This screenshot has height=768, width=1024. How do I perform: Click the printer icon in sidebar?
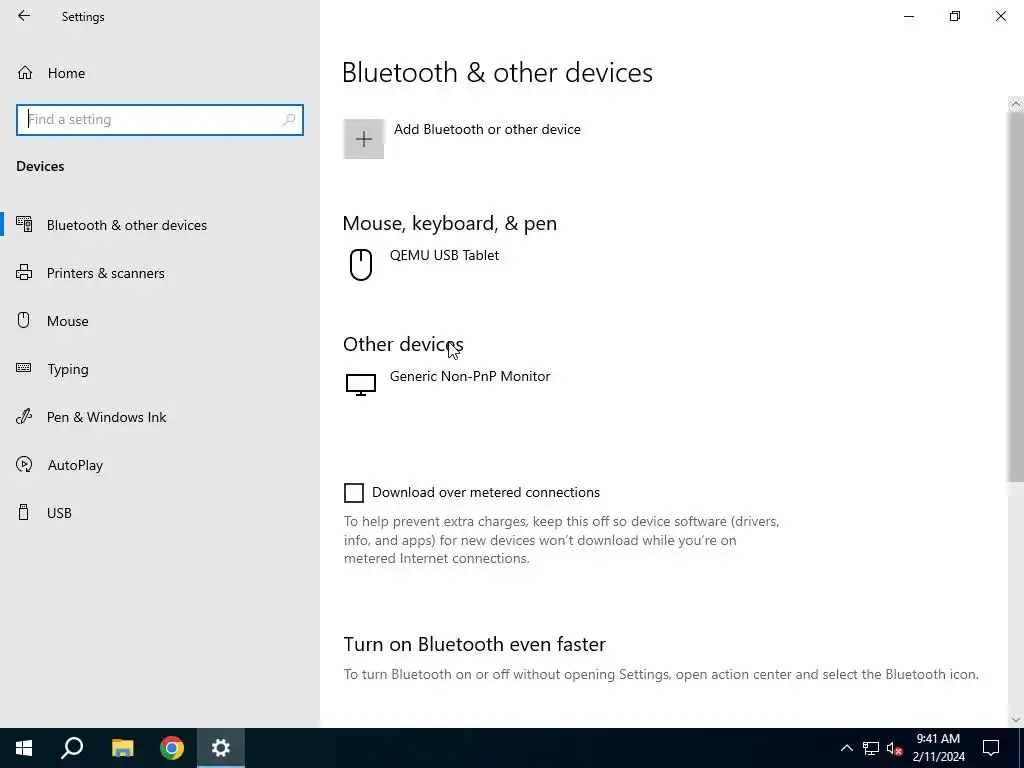24,272
